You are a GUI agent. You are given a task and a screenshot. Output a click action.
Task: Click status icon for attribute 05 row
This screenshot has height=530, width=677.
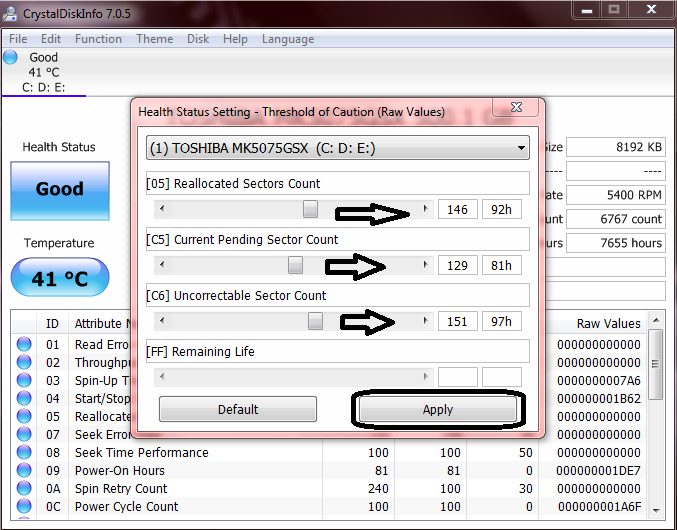(x=24, y=416)
